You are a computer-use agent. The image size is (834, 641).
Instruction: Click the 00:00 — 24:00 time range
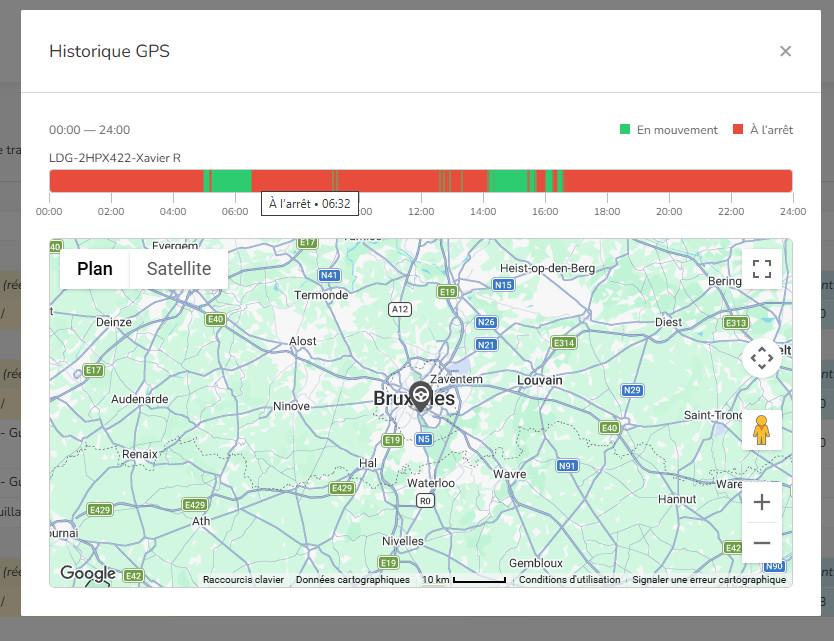(89, 130)
